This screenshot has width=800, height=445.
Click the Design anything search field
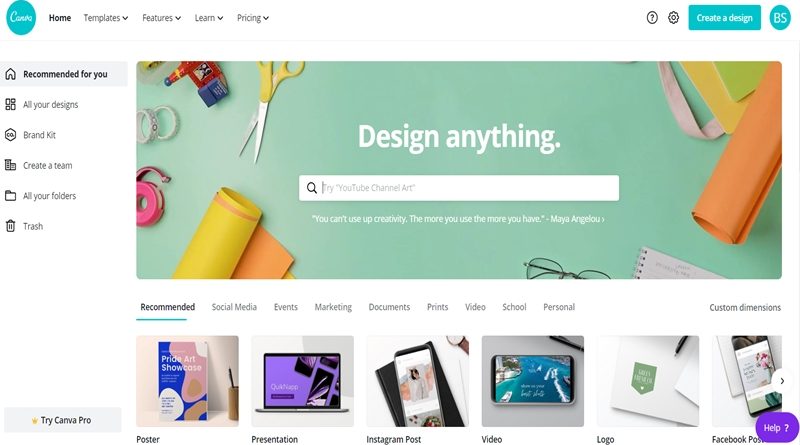pyautogui.click(x=459, y=188)
